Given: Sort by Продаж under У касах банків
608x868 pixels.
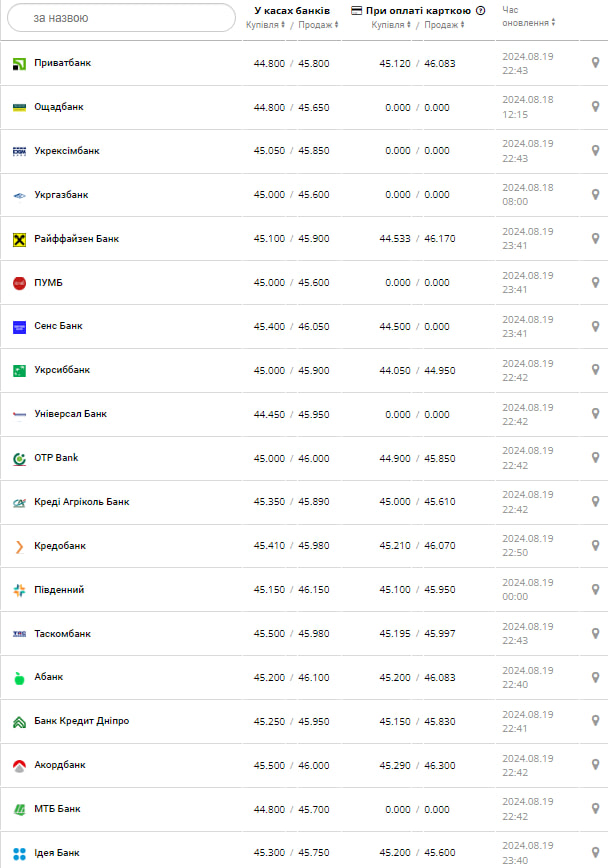Looking at the screenshot, I should coord(312,25).
